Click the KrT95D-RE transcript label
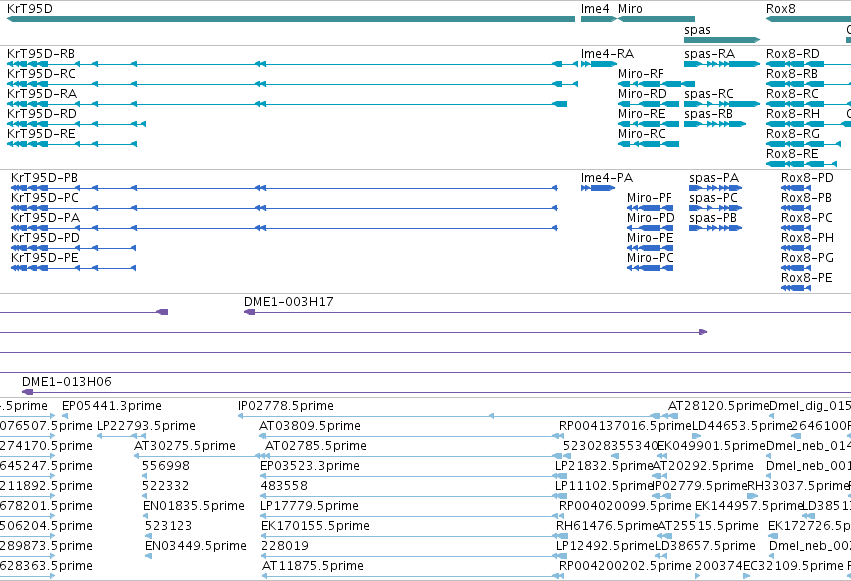The width and height of the screenshot is (851, 581). [41, 134]
